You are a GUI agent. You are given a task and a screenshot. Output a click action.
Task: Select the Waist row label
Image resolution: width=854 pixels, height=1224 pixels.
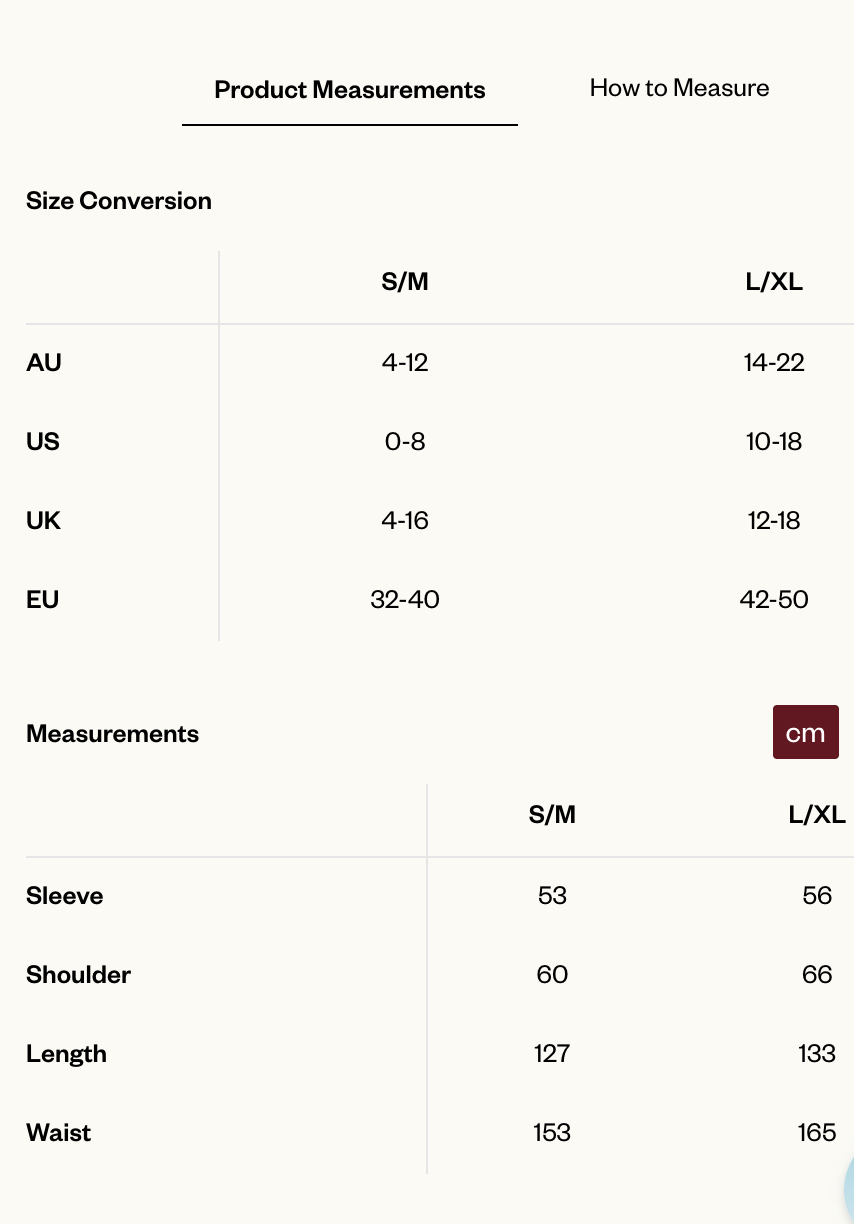click(59, 1132)
